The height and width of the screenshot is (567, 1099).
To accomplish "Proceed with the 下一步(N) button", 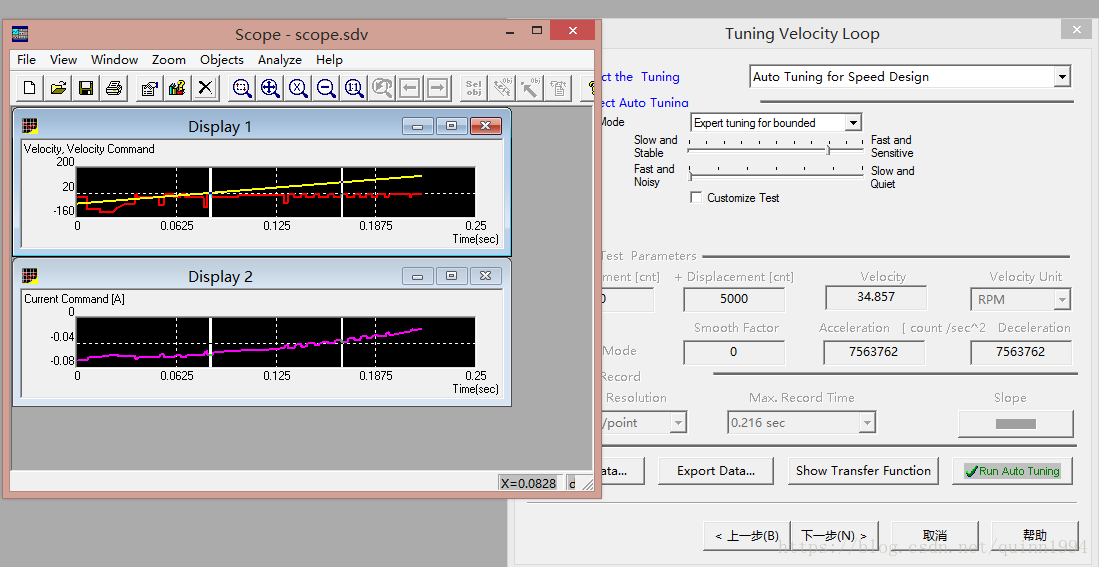I will coord(833,535).
